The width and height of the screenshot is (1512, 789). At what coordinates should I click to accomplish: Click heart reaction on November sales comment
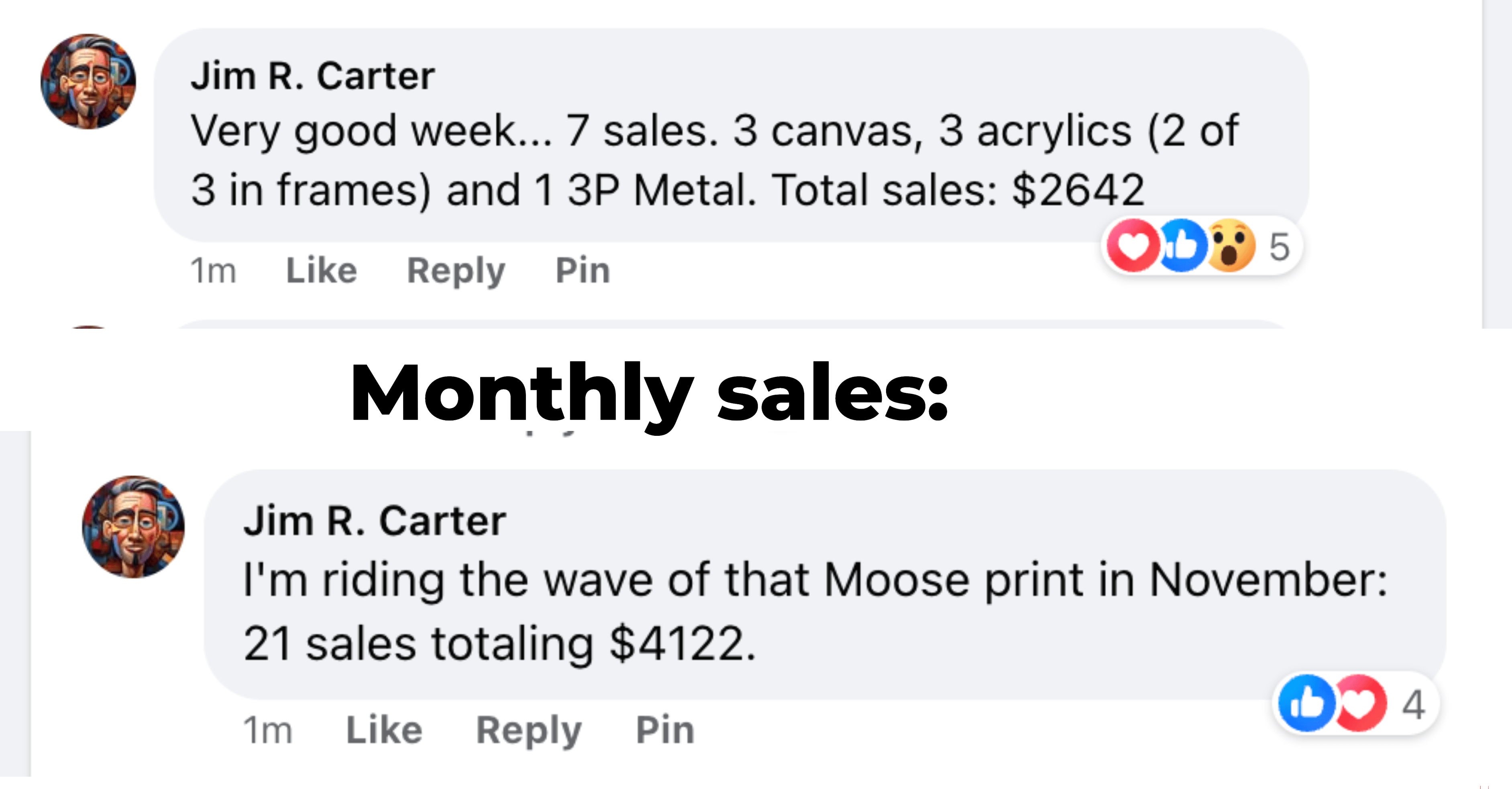pyautogui.click(x=1359, y=703)
